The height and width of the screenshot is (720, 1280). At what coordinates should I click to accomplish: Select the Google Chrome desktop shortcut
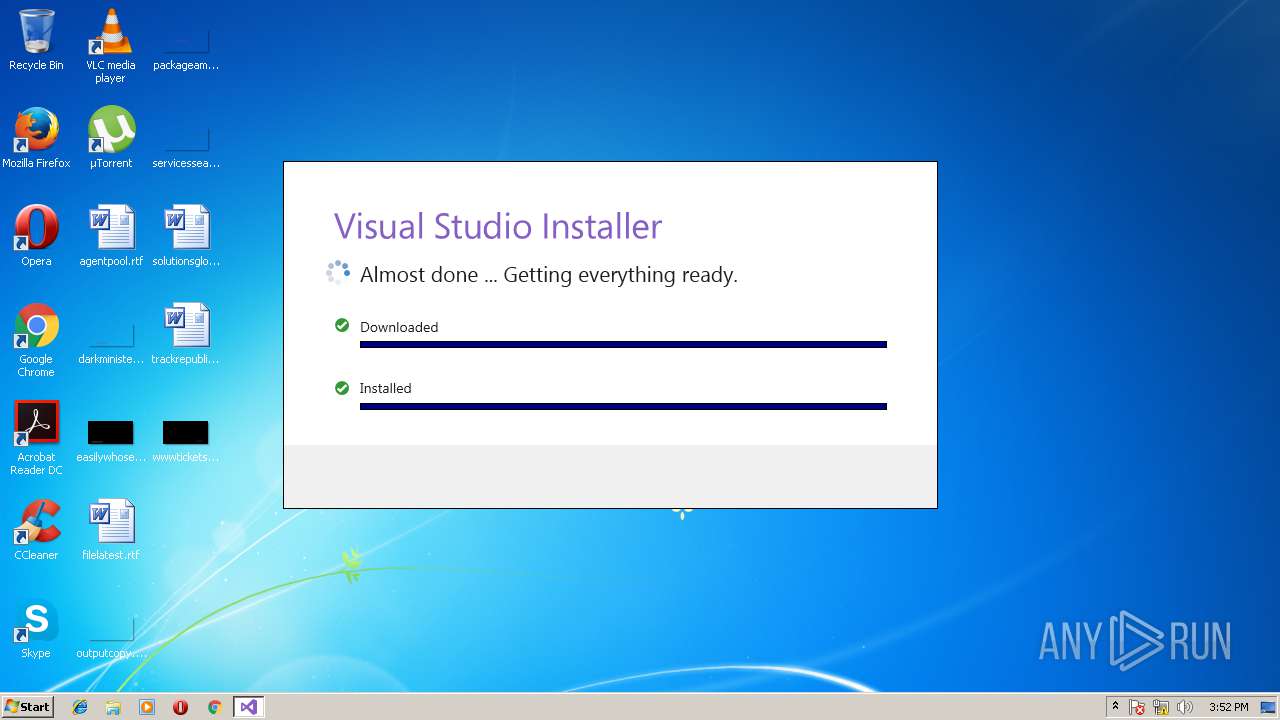pyautogui.click(x=36, y=340)
